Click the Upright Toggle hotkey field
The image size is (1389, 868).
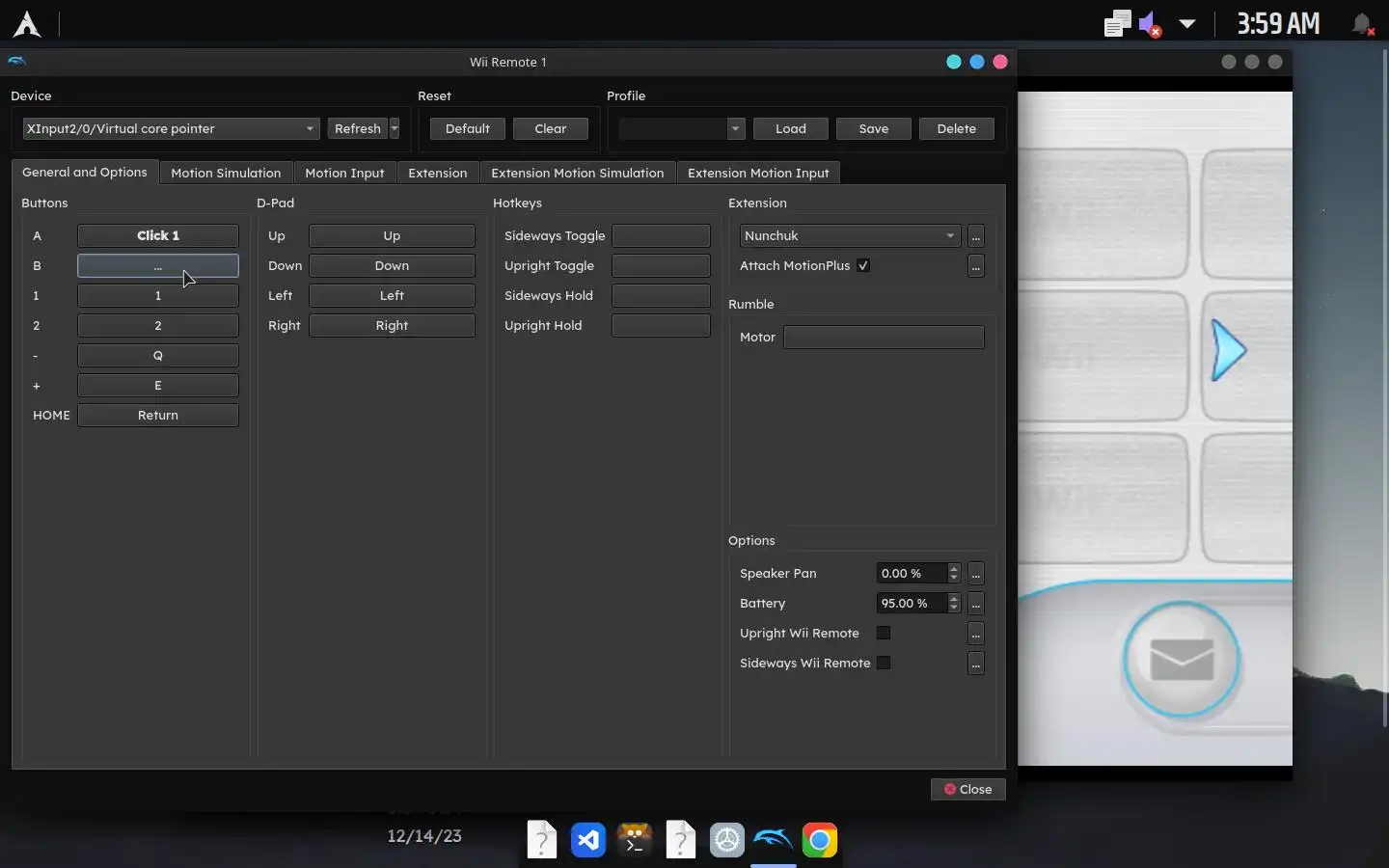661,265
